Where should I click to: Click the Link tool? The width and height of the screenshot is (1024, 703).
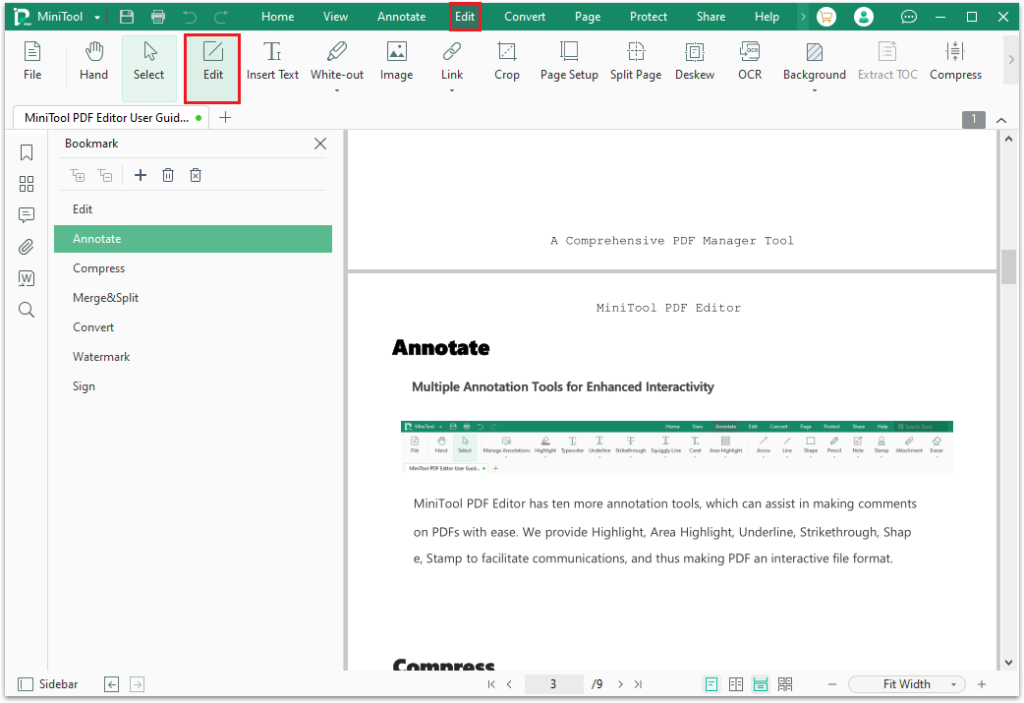coord(452,61)
